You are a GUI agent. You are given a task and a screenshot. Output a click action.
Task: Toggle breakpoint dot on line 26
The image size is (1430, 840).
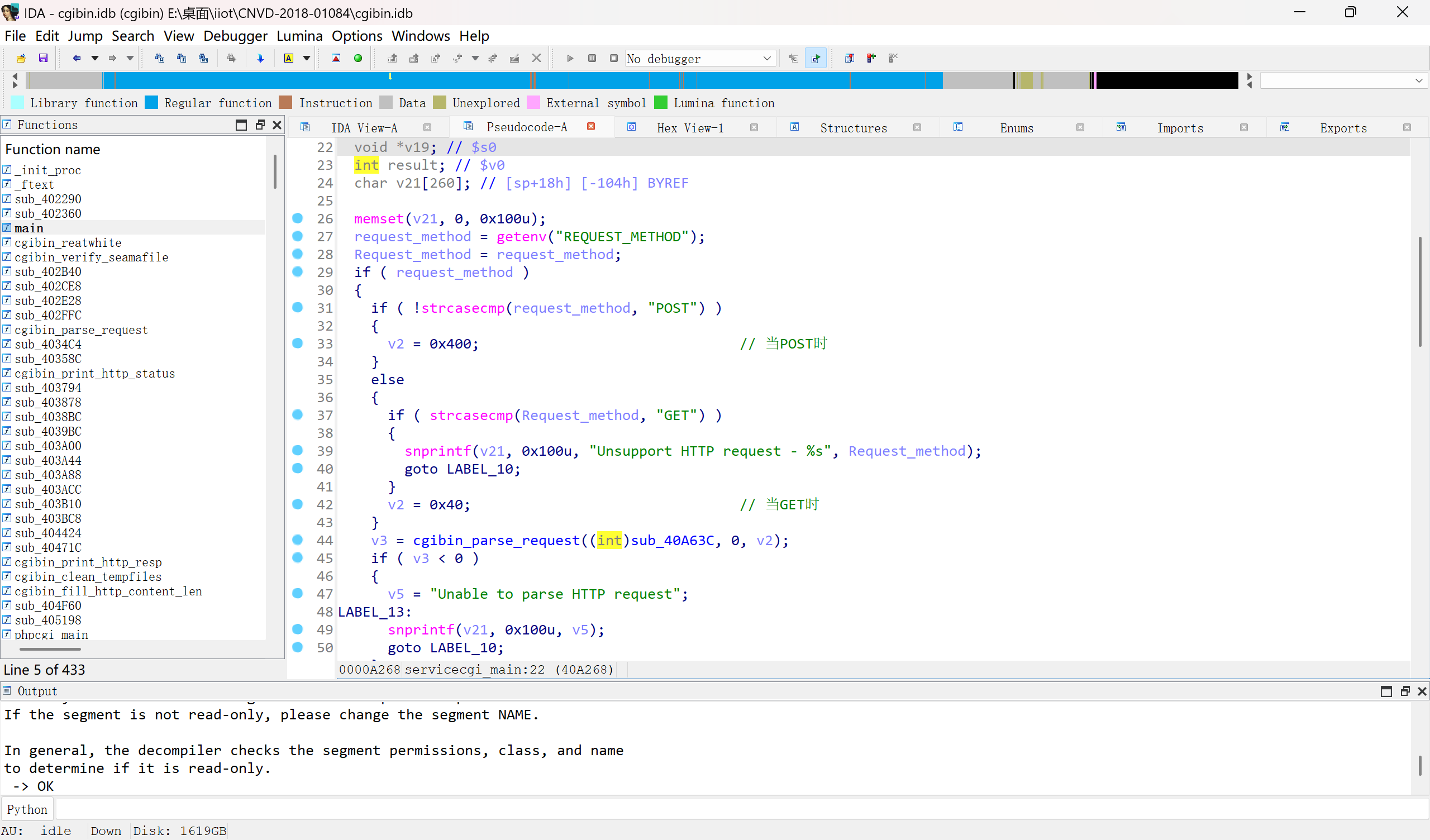297,218
